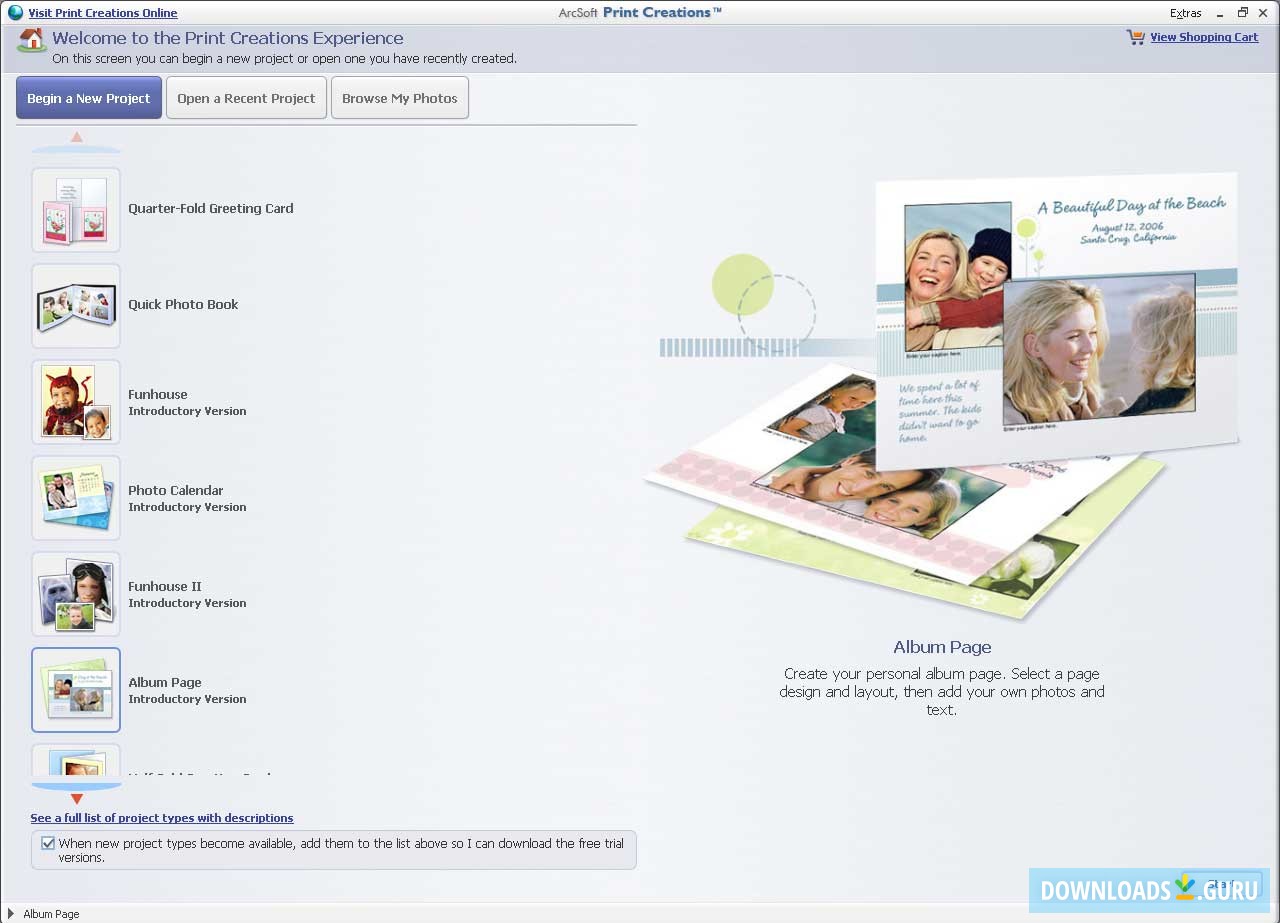Click the shopping cart icon
The width and height of the screenshot is (1280, 923).
pos(1136,37)
